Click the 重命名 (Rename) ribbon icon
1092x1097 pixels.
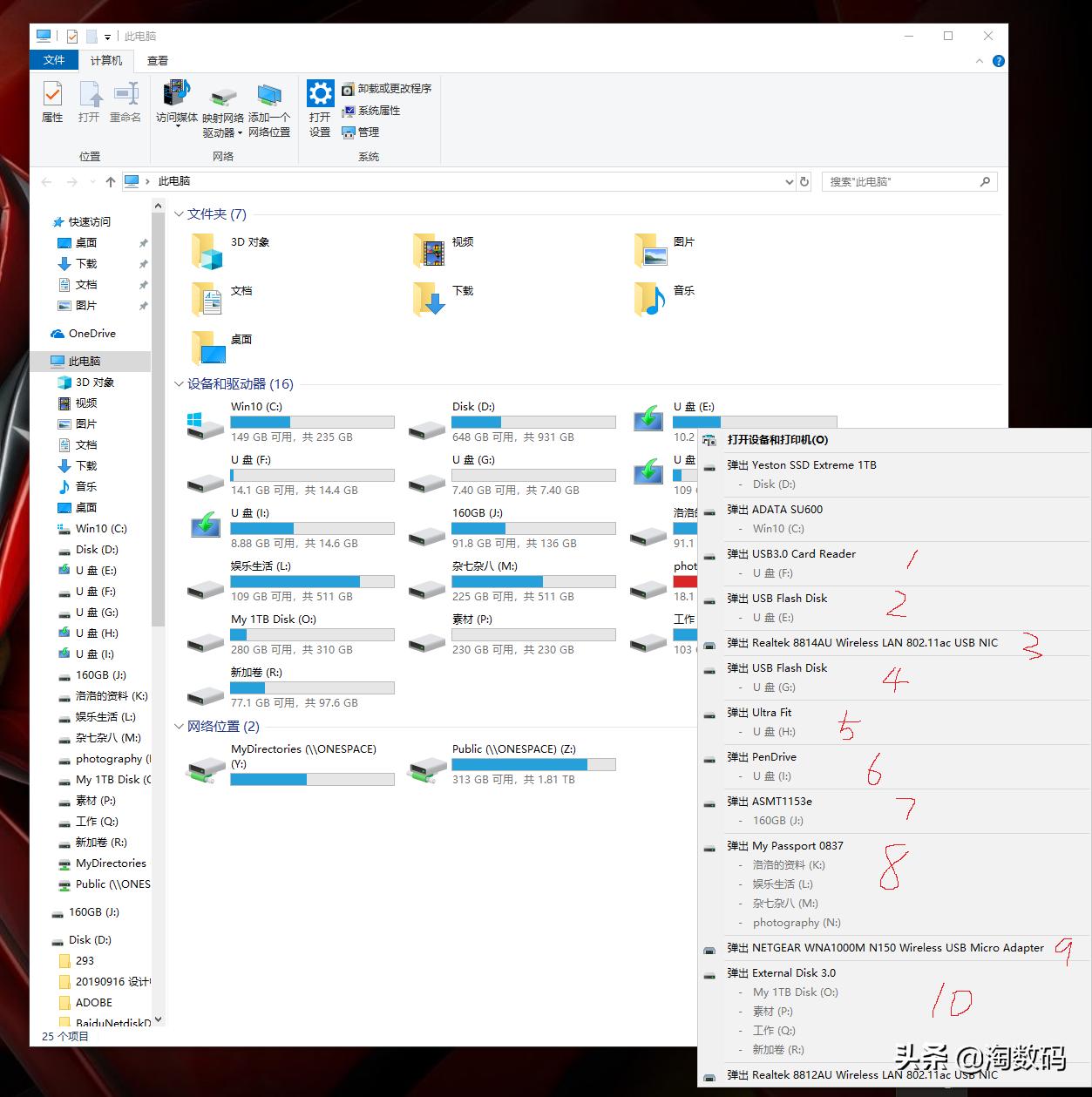pos(125,101)
